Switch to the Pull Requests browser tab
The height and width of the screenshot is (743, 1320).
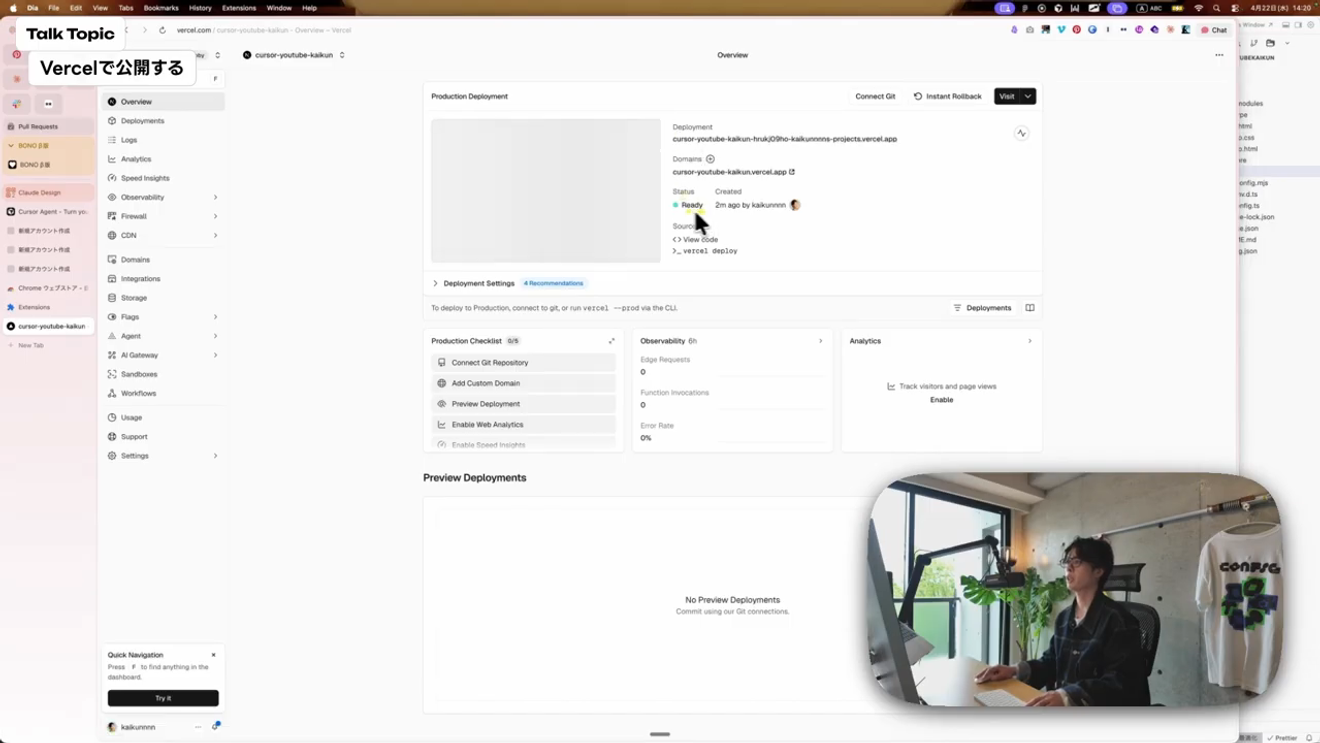point(49,127)
